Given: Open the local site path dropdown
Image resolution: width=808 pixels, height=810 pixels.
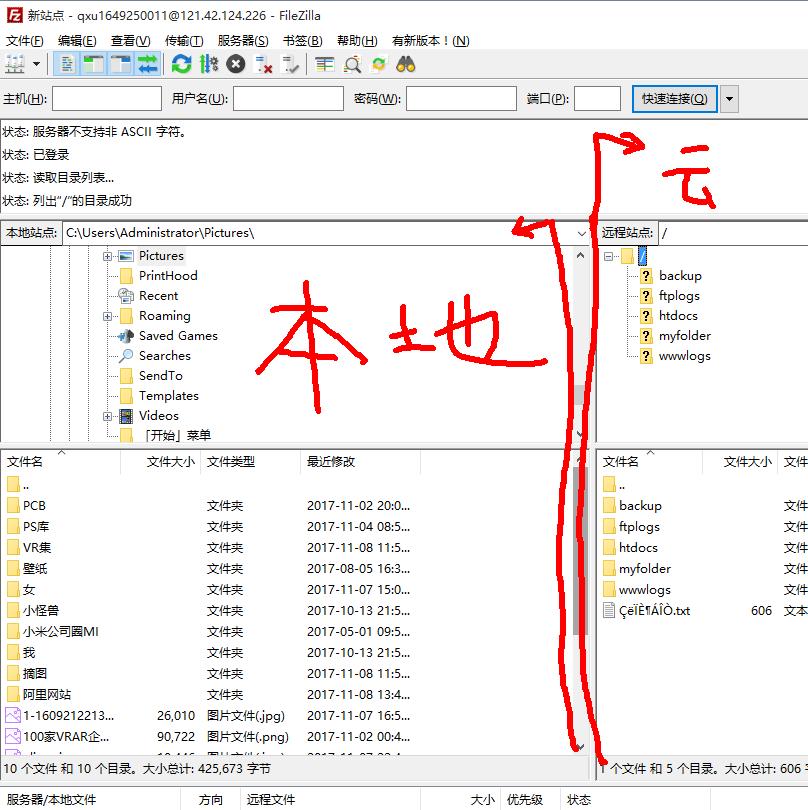Looking at the screenshot, I should pyautogui.click(x=582, y=233).
